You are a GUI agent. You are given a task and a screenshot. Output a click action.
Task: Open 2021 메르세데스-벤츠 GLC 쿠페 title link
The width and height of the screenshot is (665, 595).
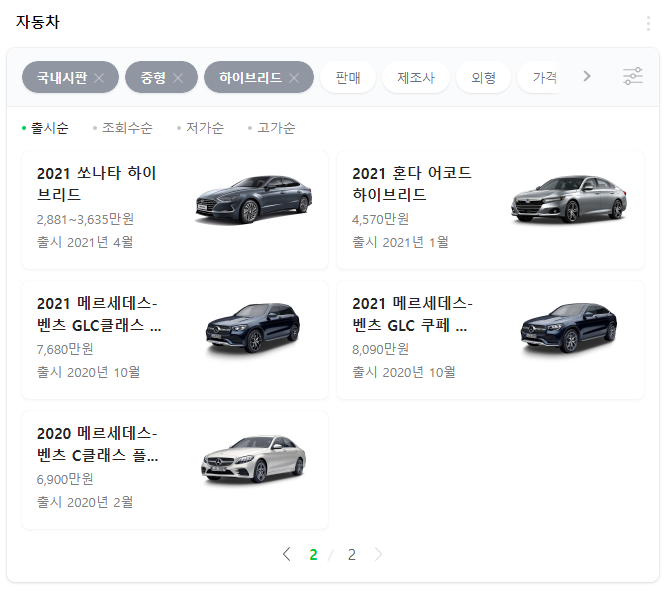412,314
